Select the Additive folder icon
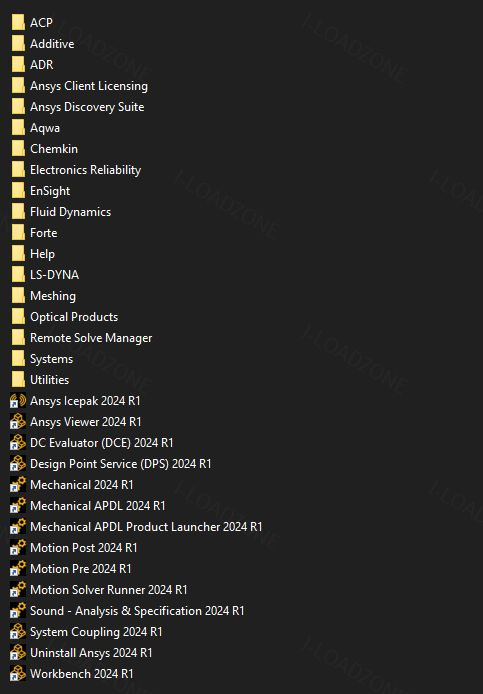The width and height of the screenshot is (483, 694). point(18,44)
